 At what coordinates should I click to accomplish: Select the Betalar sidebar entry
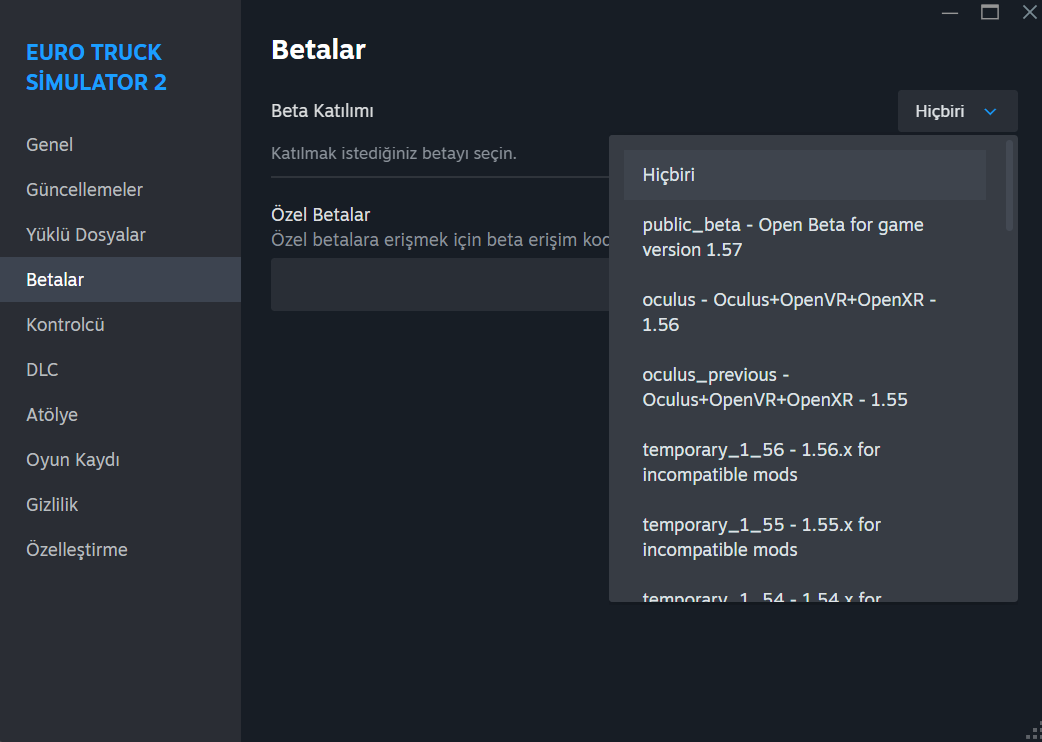[x=120, y=280]
